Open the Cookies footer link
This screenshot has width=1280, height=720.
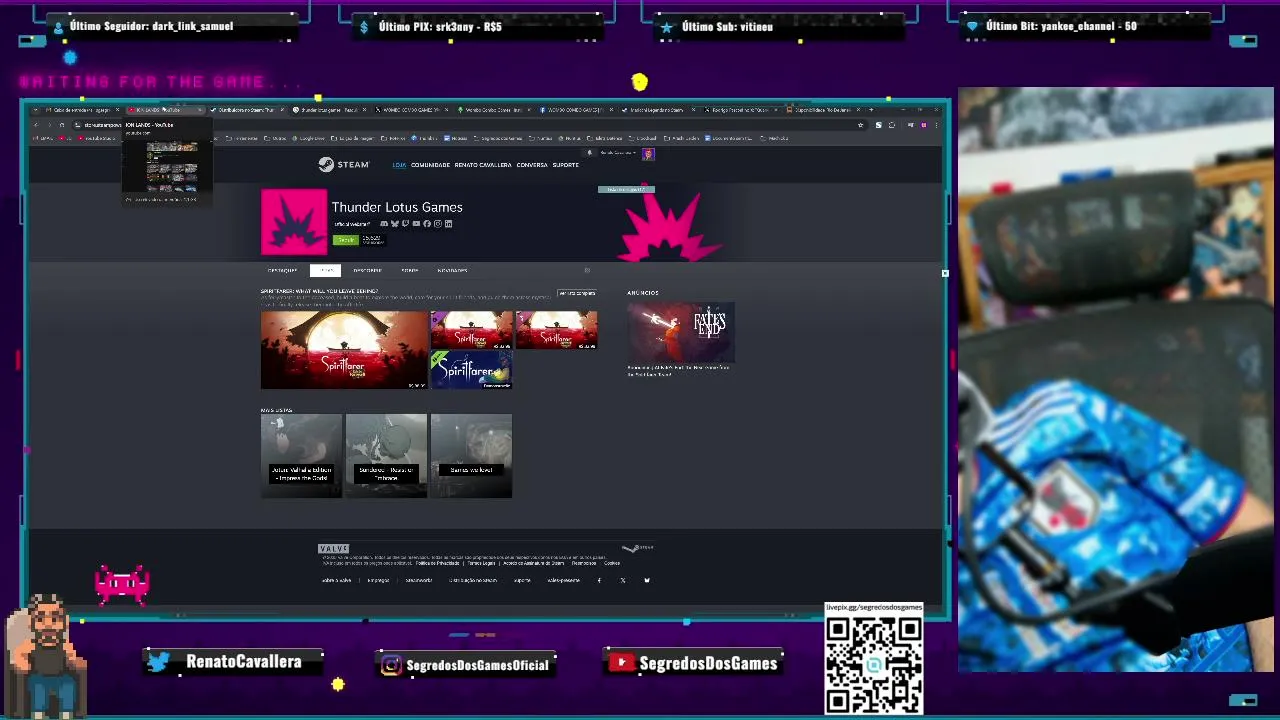click(612, 563)
